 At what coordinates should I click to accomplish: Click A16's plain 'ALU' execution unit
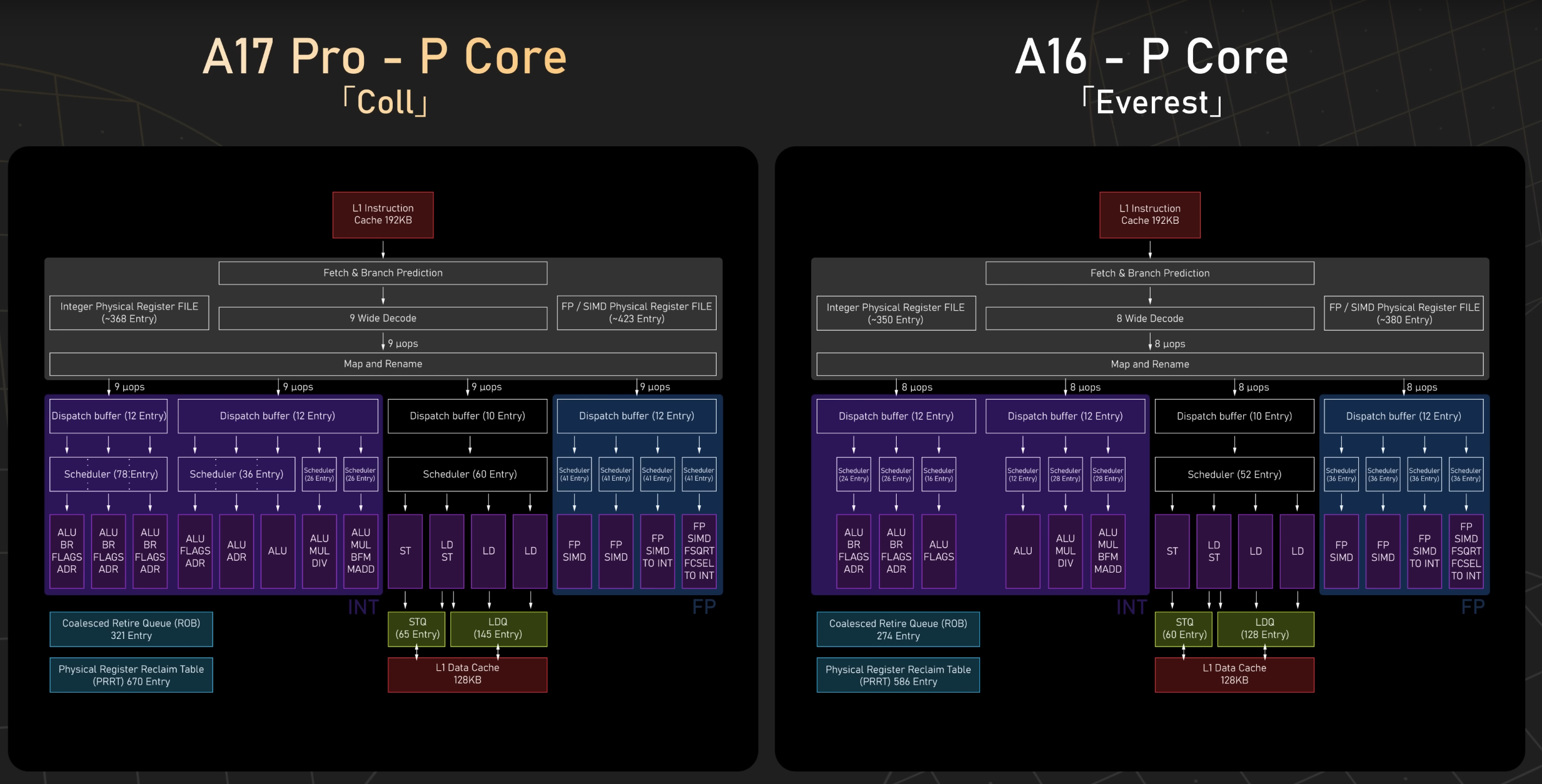pyautogui.click(x=1023, y=551)
